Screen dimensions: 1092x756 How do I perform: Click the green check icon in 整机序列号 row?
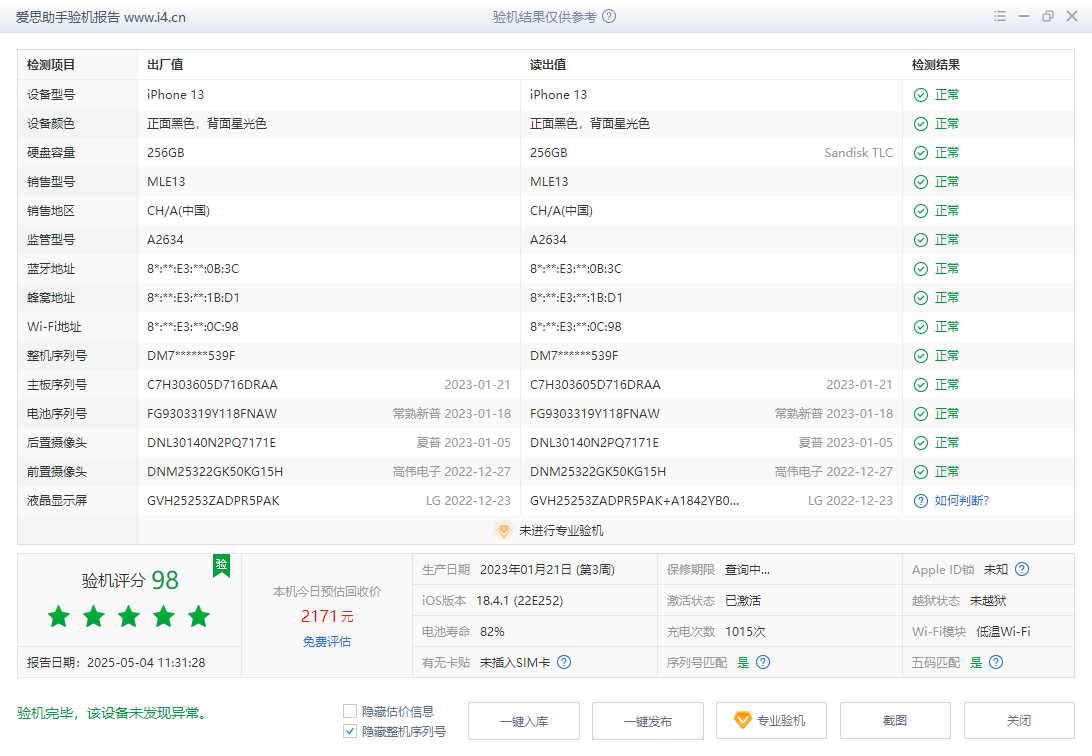(921, 356)
